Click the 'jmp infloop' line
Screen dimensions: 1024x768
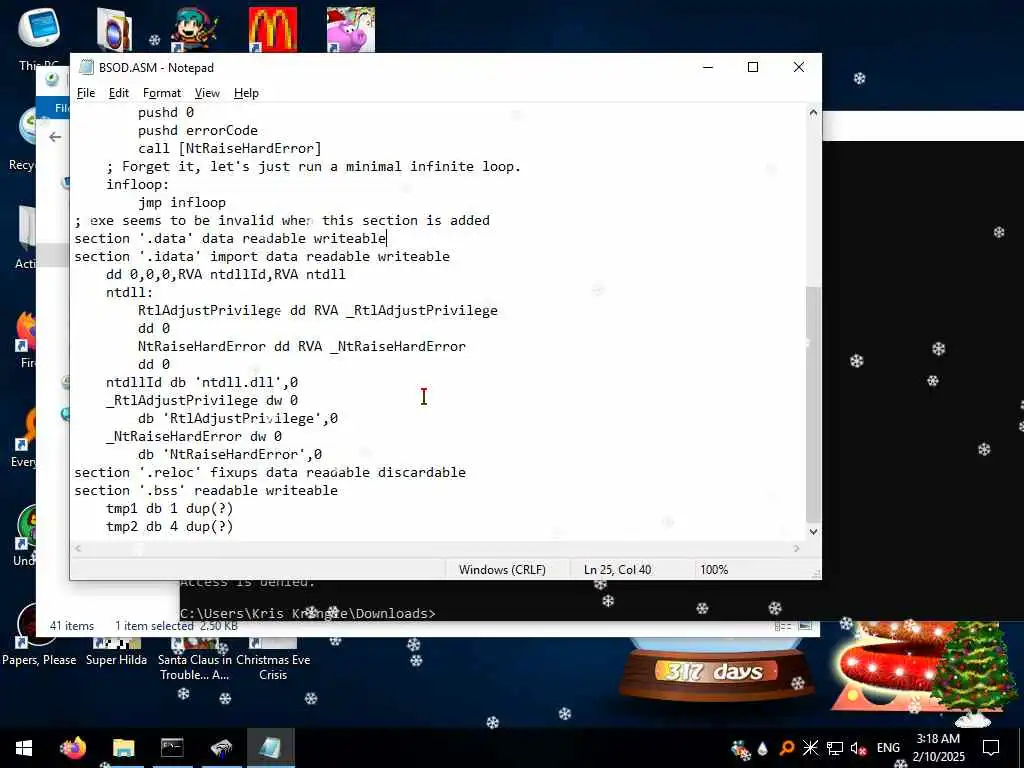tap(182, 202)
